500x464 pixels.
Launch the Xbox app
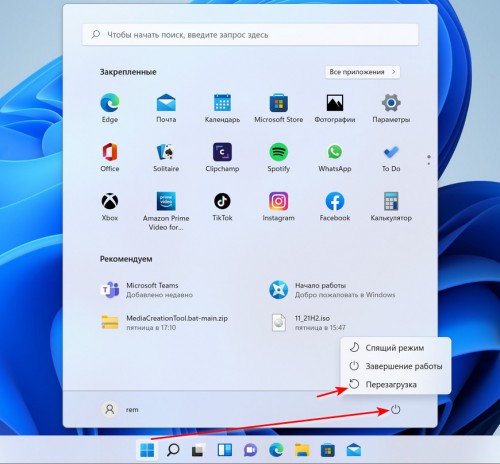click(x=110, y=206)
